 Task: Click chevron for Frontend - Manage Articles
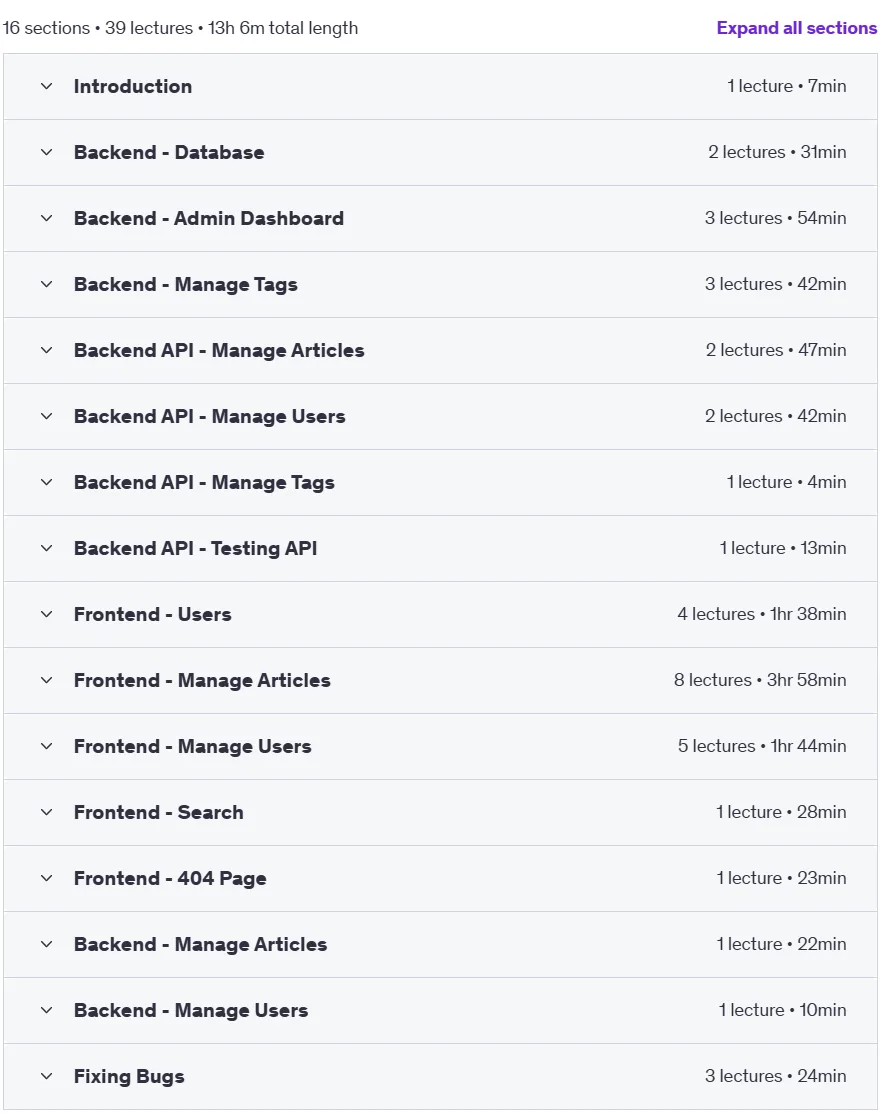tap(47, 681)
